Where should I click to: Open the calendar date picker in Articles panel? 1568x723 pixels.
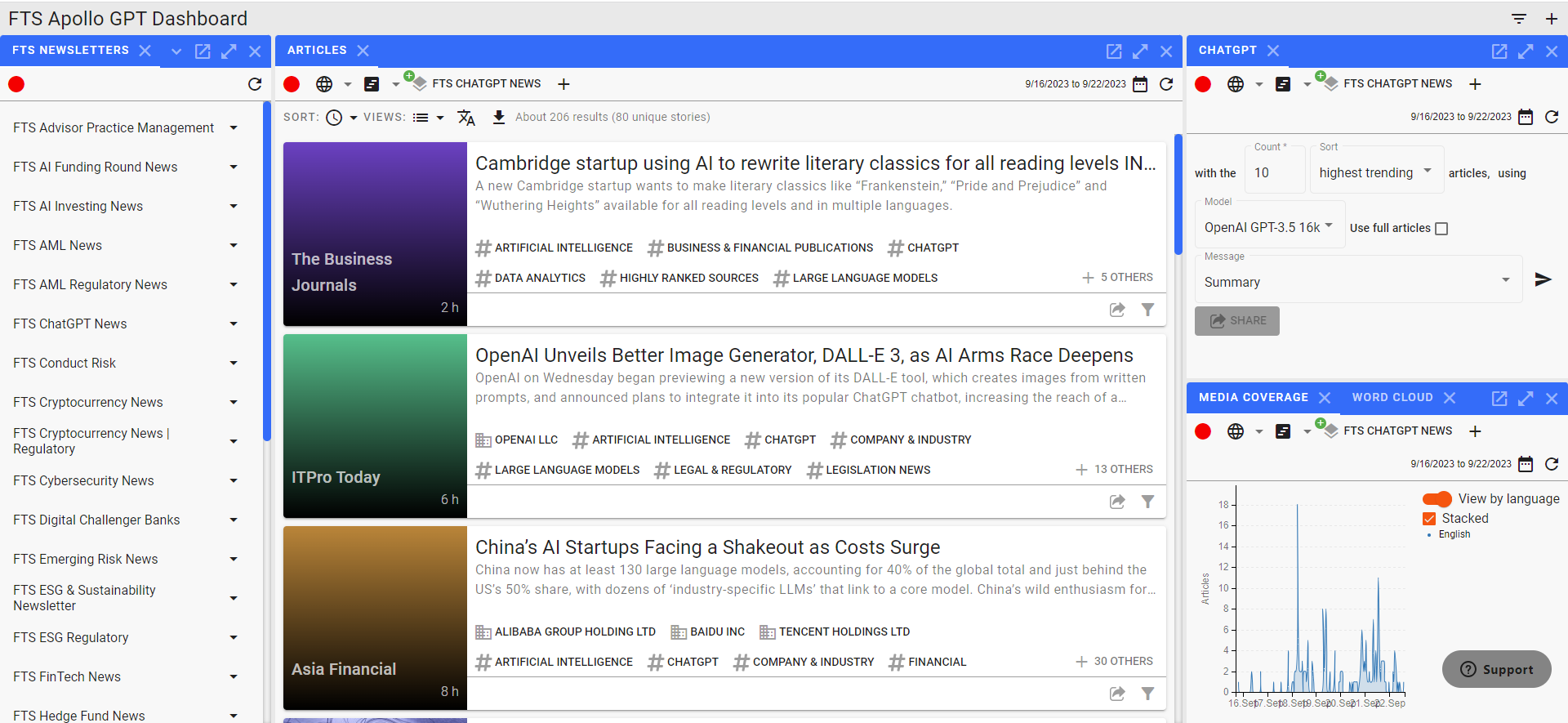pos(1140,84)
